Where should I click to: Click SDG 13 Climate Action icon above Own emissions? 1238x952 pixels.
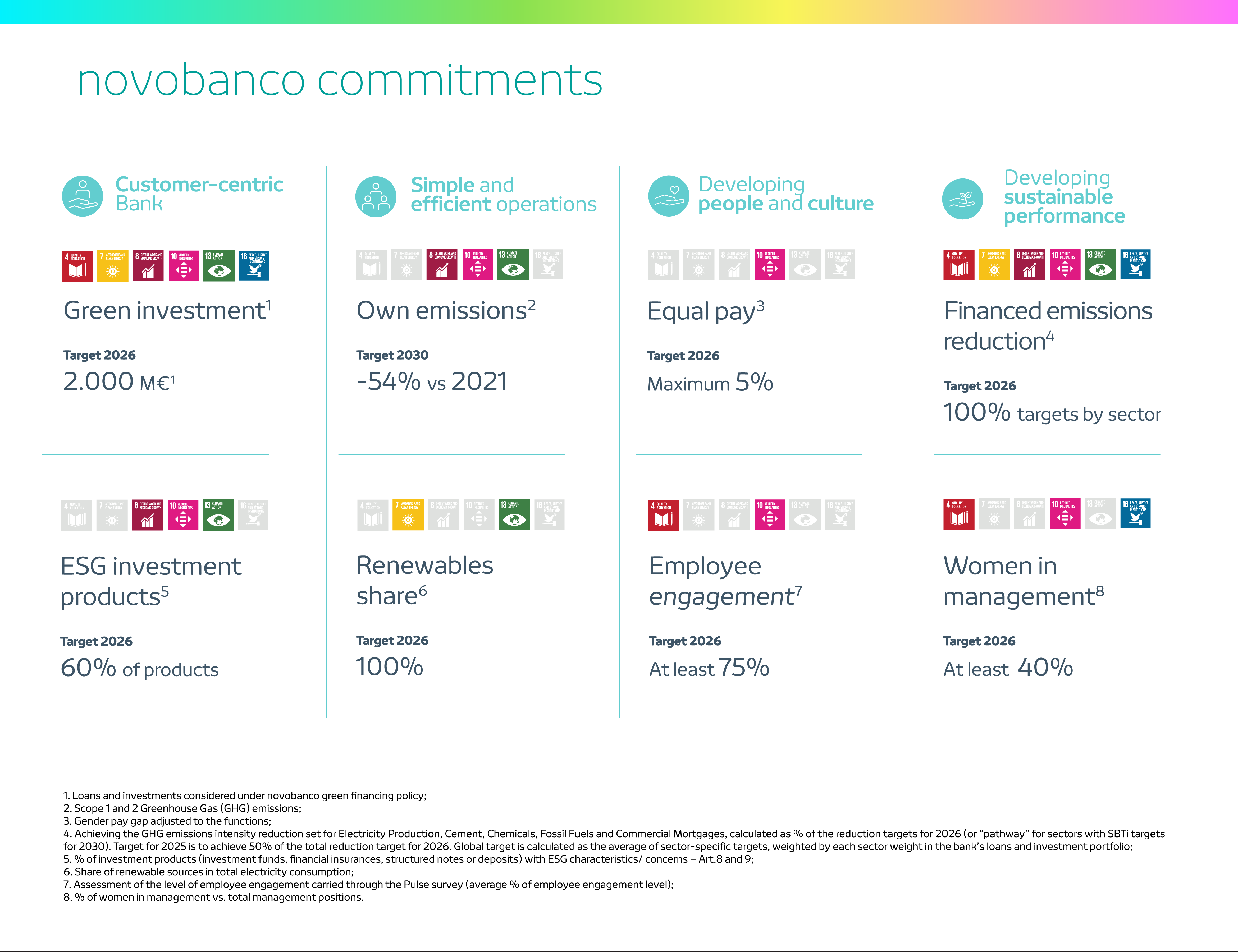(513, 265)
